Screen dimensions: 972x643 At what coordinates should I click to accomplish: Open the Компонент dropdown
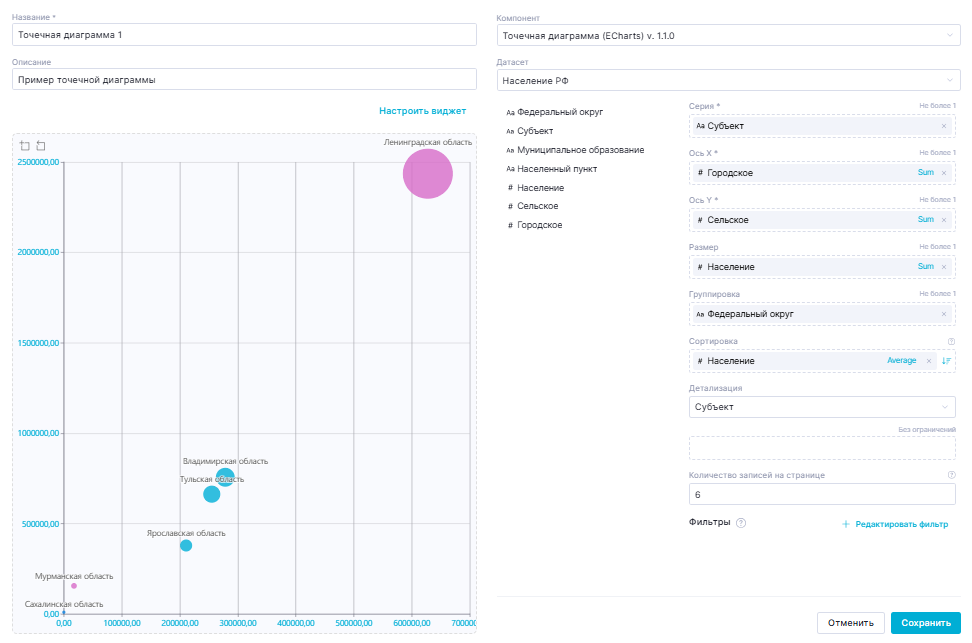click(x=728, y=35)
